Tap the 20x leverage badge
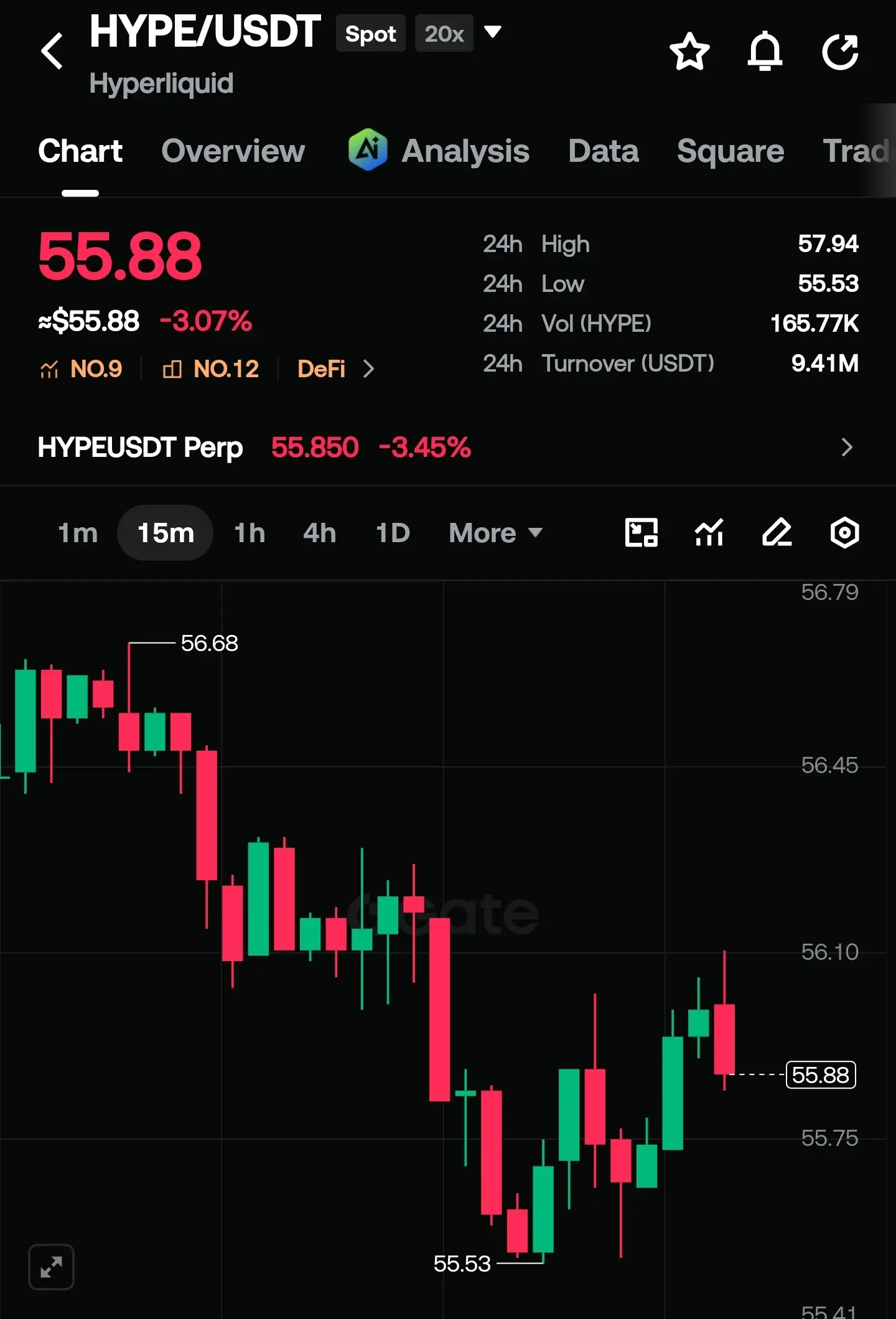896x1319 pixels. click(x=444, y=34)
